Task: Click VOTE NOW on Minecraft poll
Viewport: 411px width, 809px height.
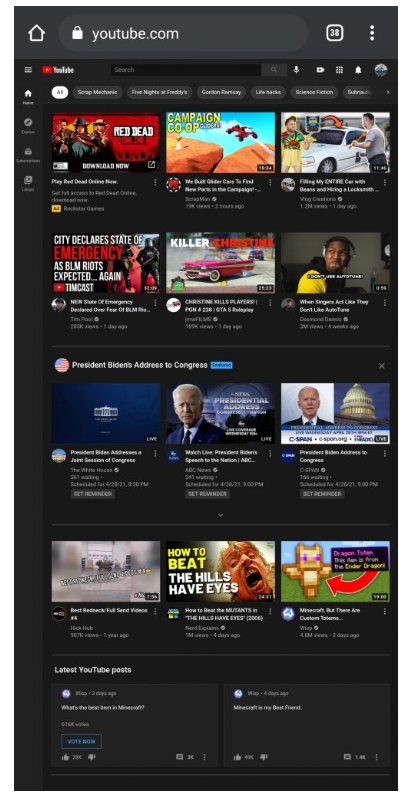Action: 81,741
